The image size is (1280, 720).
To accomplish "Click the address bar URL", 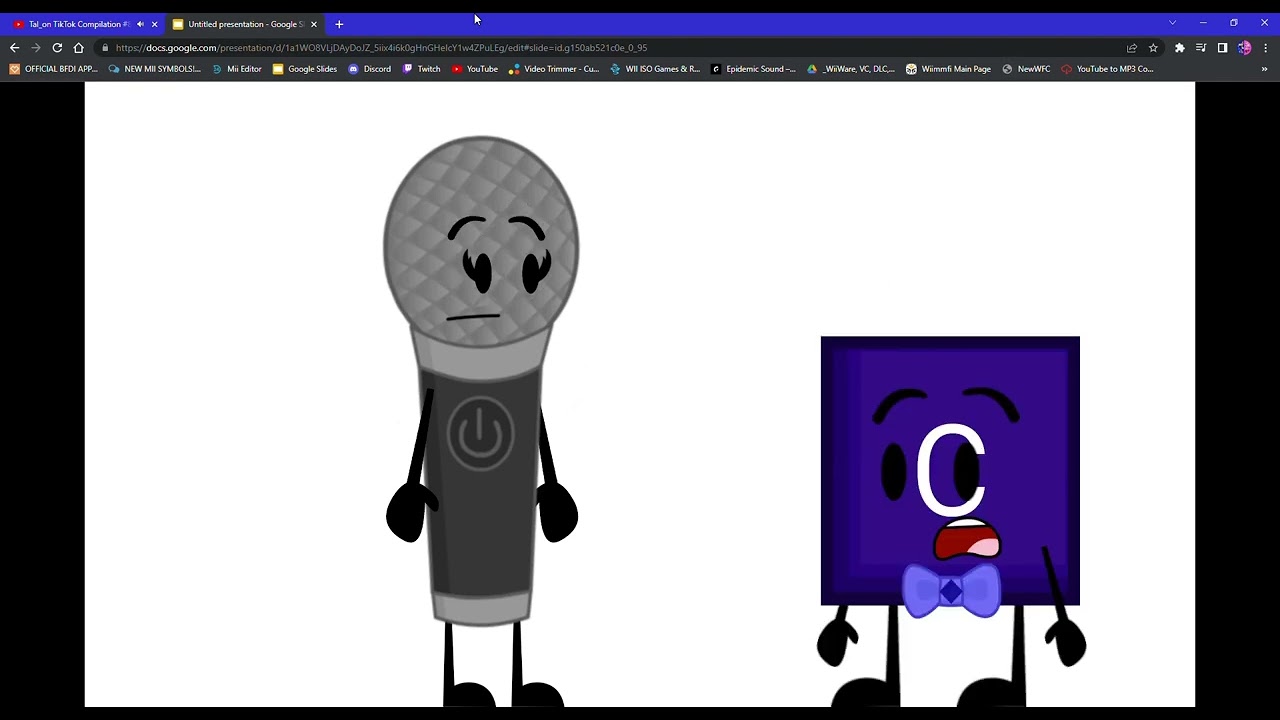I will tap(381, 48).
